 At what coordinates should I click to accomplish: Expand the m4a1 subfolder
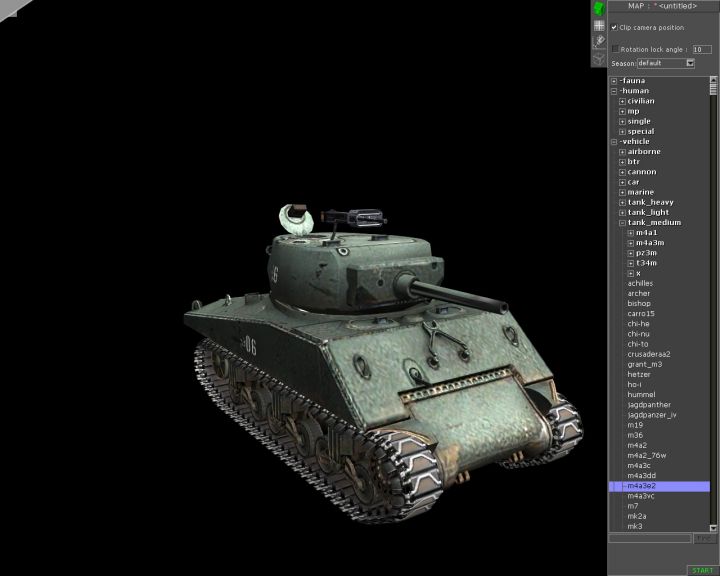click(630, 233)
